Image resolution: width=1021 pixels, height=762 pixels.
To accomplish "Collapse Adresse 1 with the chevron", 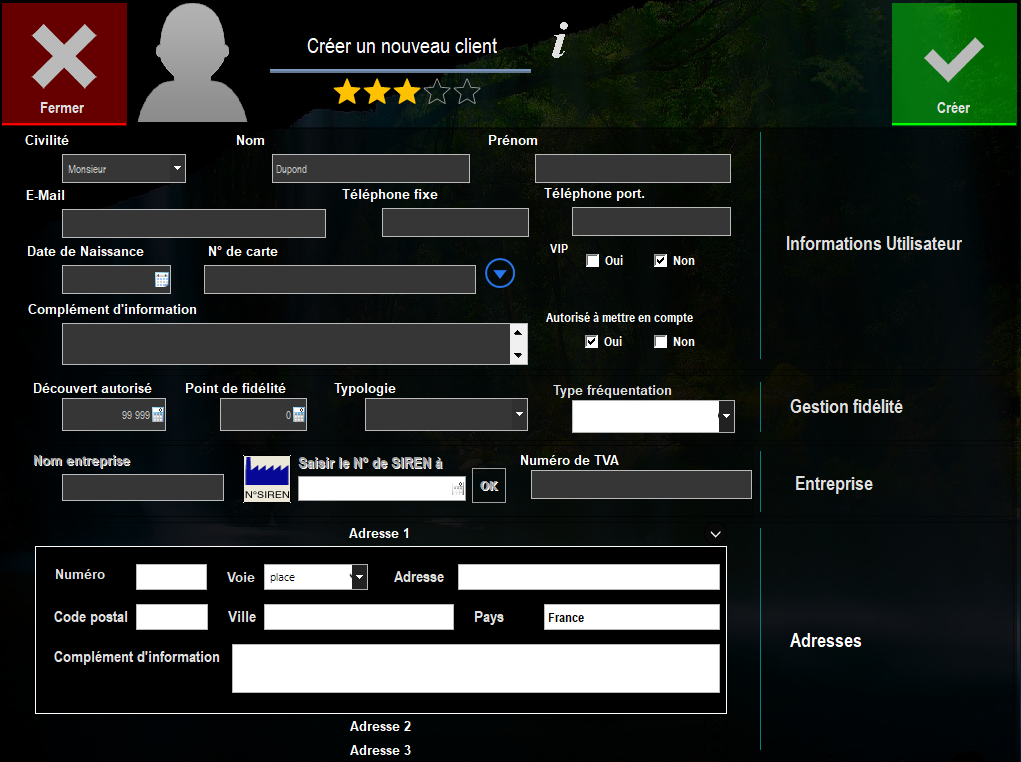I will coord(716,534).
